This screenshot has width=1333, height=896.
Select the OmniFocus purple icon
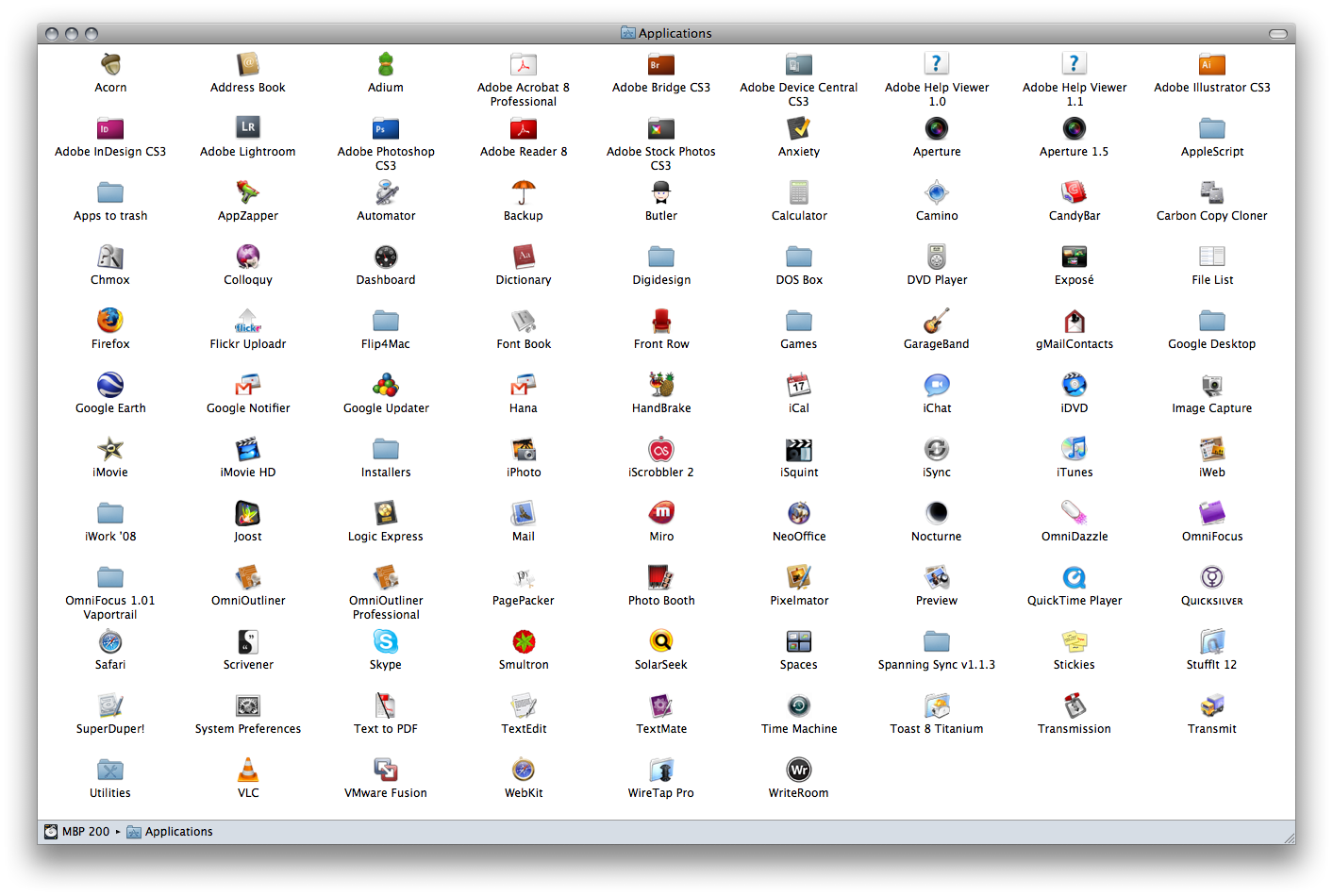click(1212, 513)
